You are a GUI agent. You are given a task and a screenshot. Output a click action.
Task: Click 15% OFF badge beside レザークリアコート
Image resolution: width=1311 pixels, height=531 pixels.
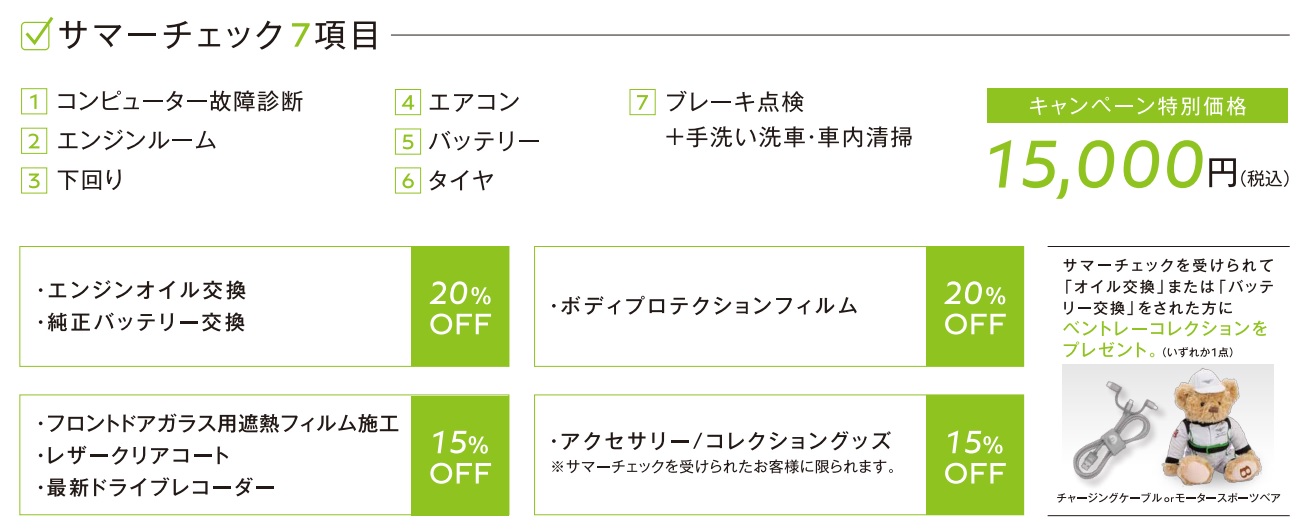pos(460,455)
